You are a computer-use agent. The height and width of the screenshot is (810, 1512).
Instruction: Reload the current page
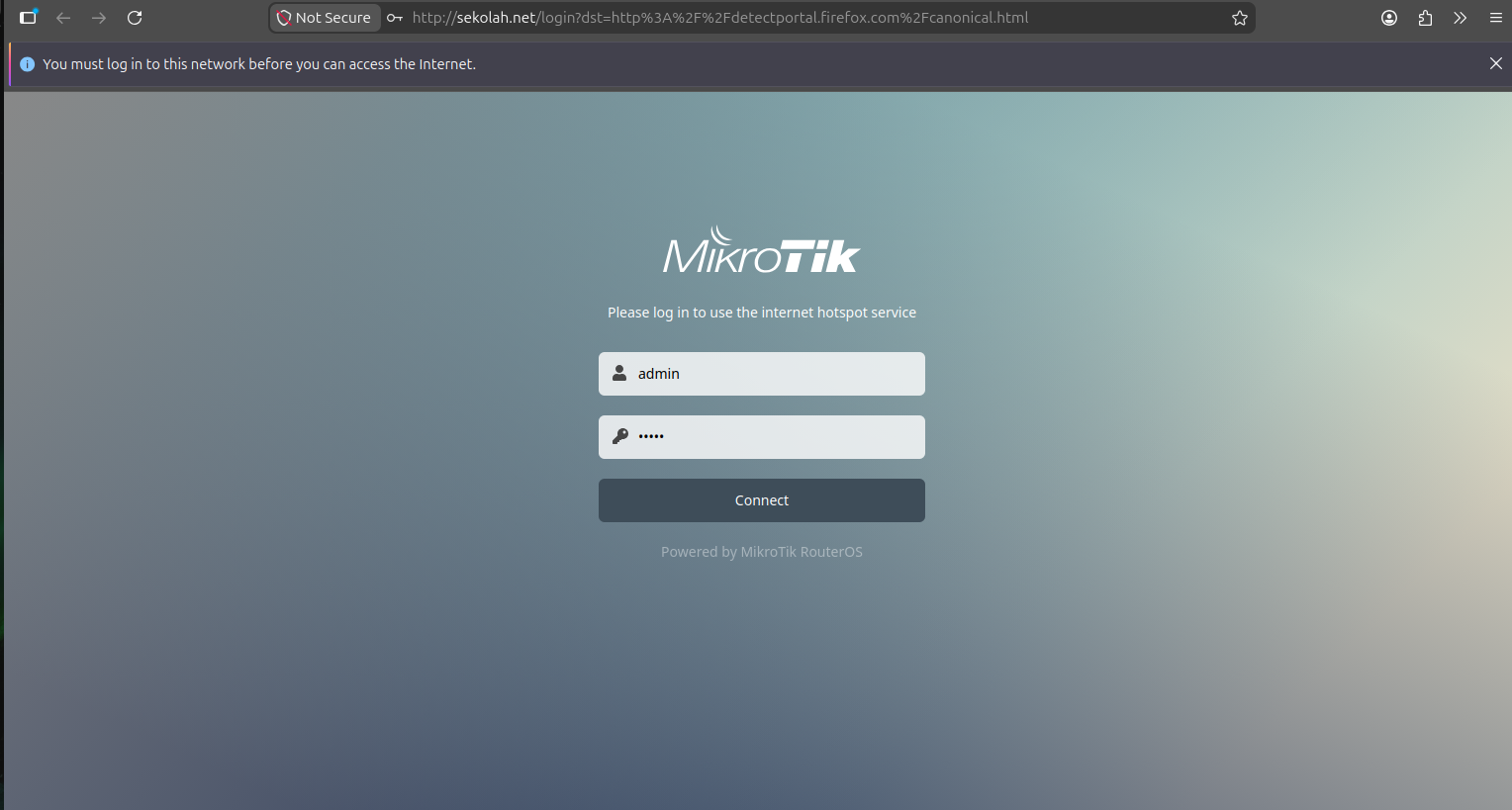tap(135, 18)
